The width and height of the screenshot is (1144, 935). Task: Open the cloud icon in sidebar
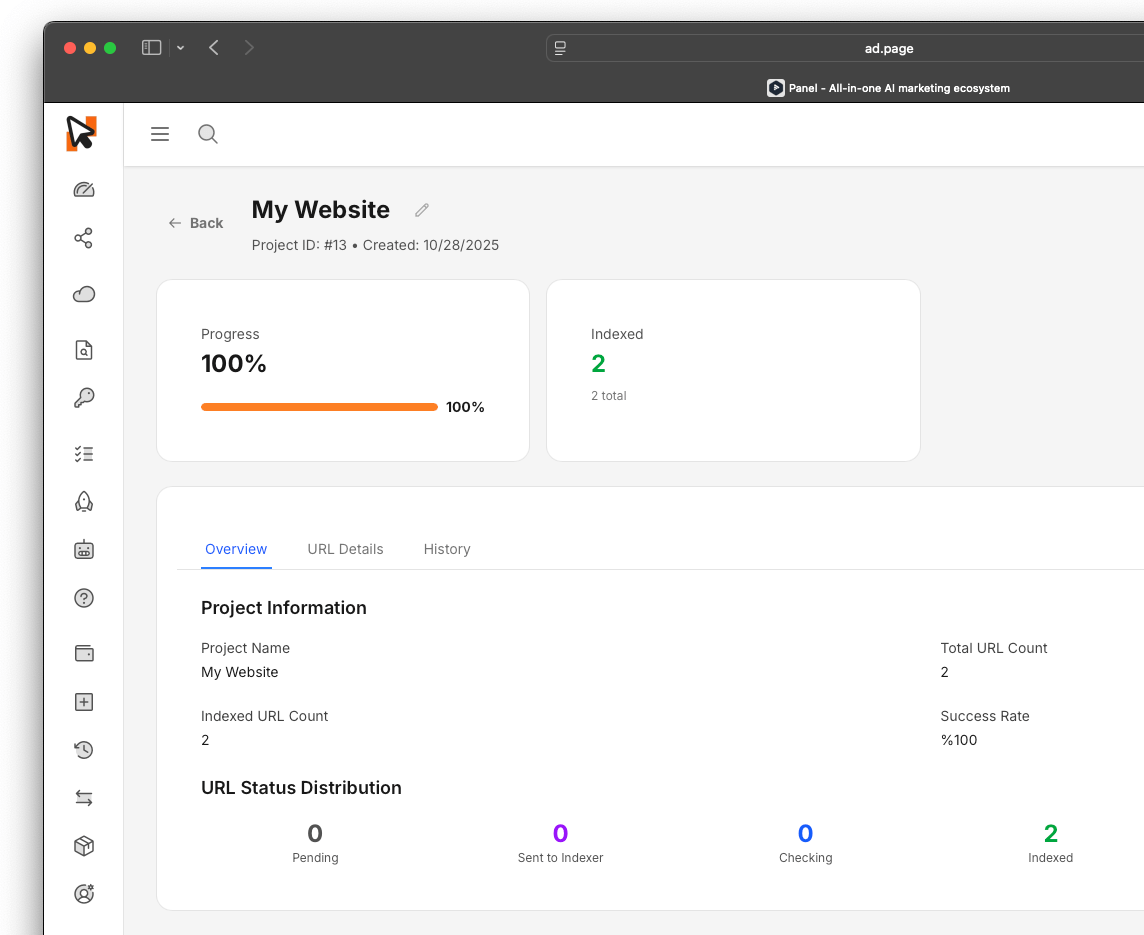[84, 294]
